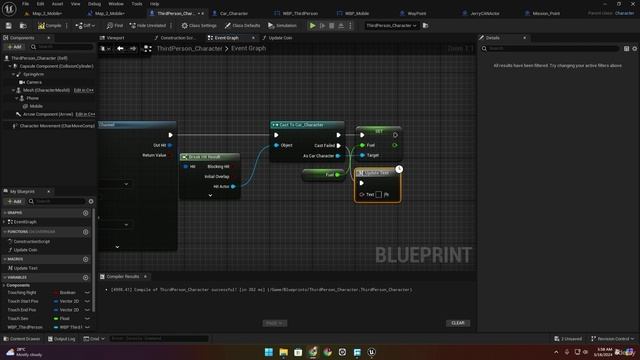Screen dimensions: 640x360
Task: Switch to the Mission_Point tab
Action: (546, 13)
